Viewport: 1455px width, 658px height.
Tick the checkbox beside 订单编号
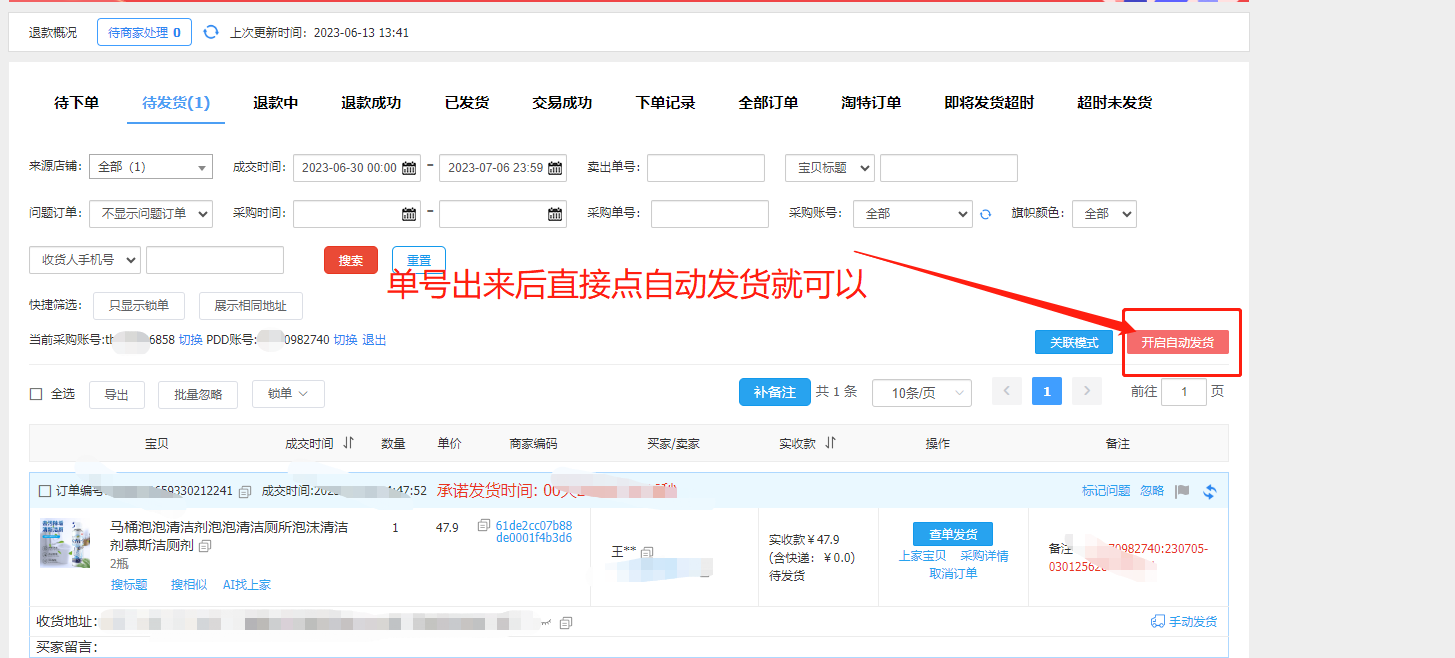click(x=44, y=491)
